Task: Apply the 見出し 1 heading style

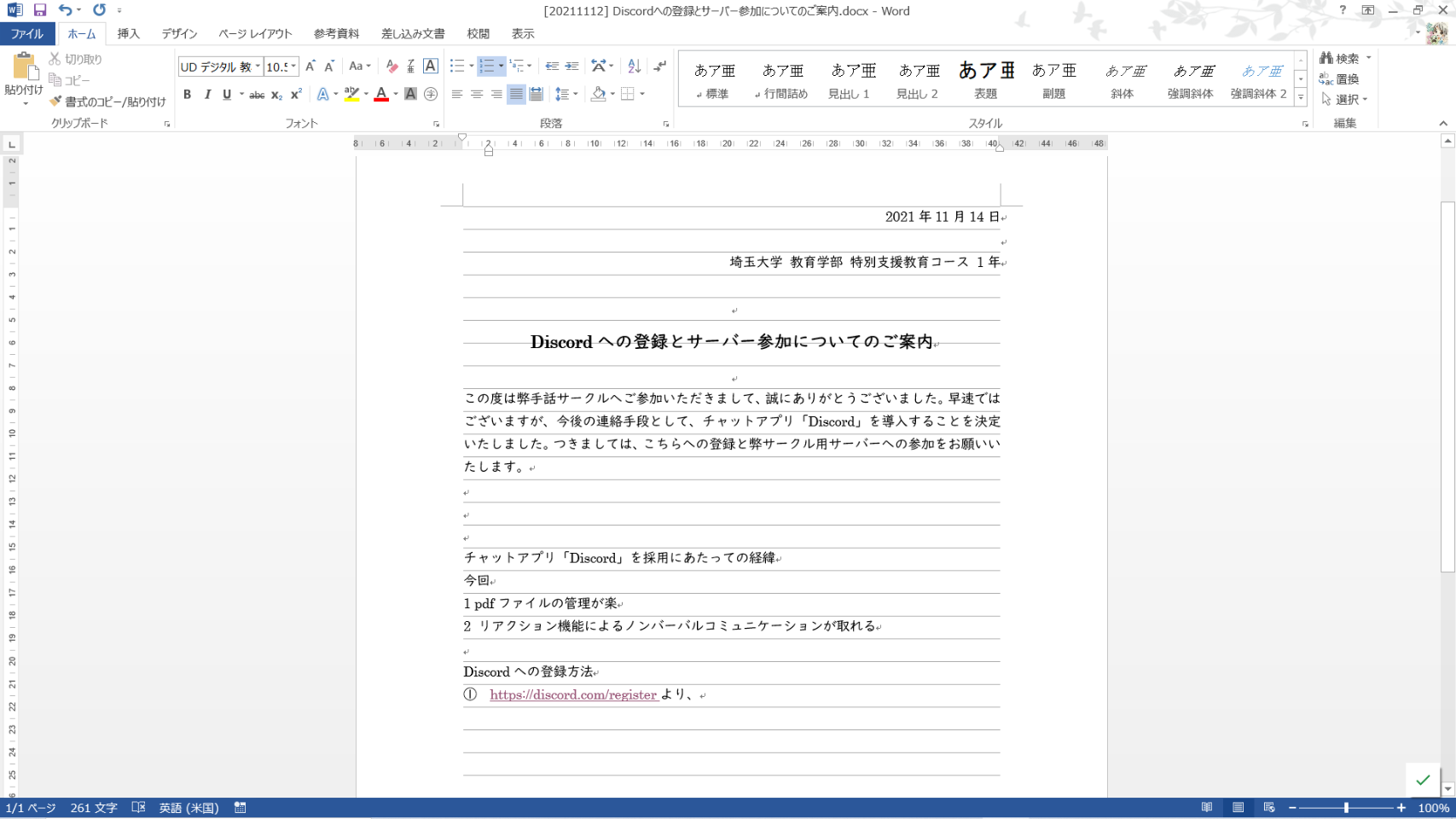Action: click(850, 79)
